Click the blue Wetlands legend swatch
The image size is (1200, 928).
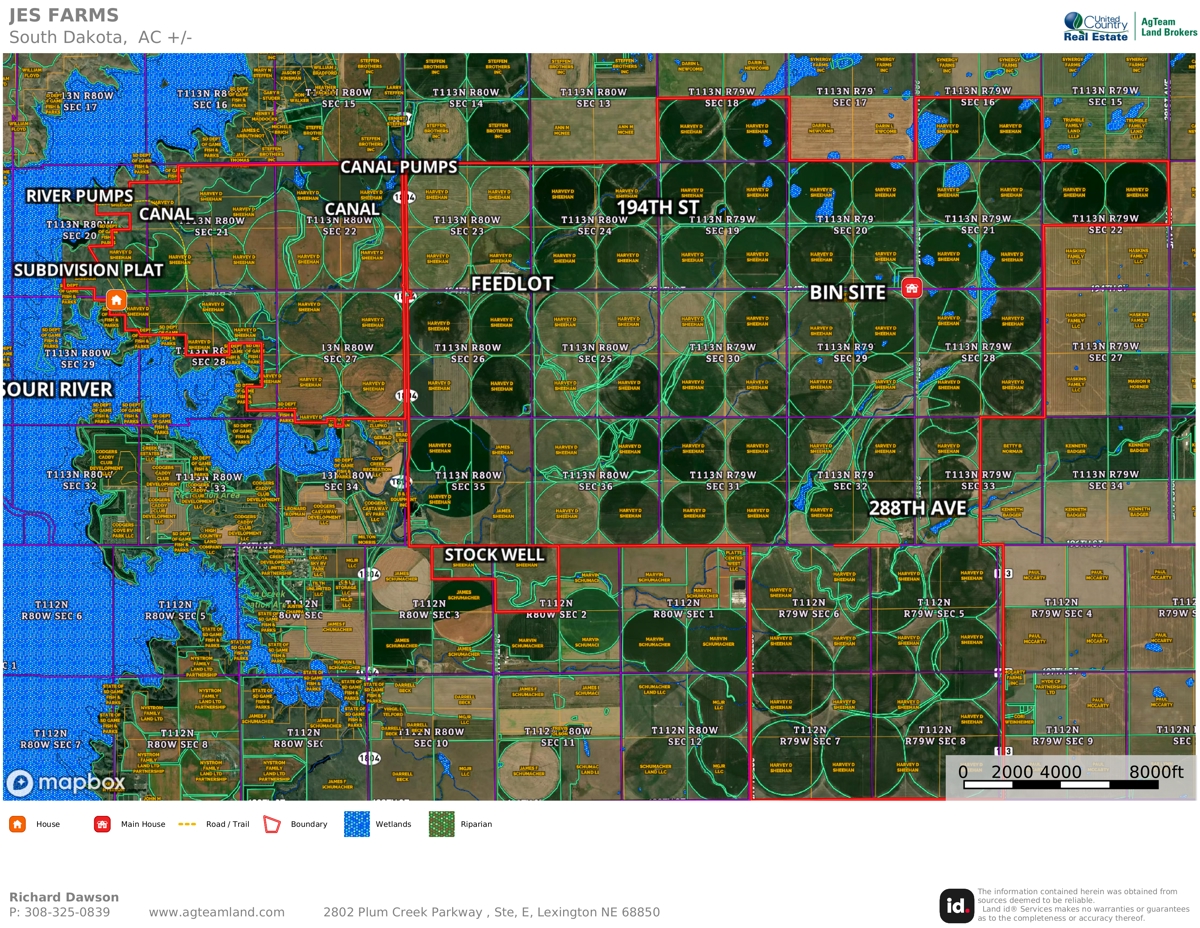coord(356,824)
